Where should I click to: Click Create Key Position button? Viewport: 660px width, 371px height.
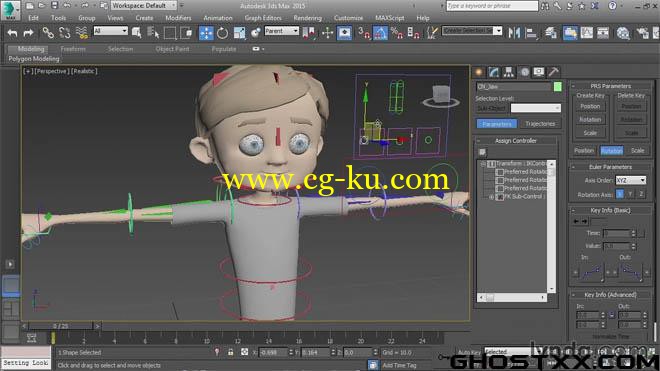tap(590, 107)
